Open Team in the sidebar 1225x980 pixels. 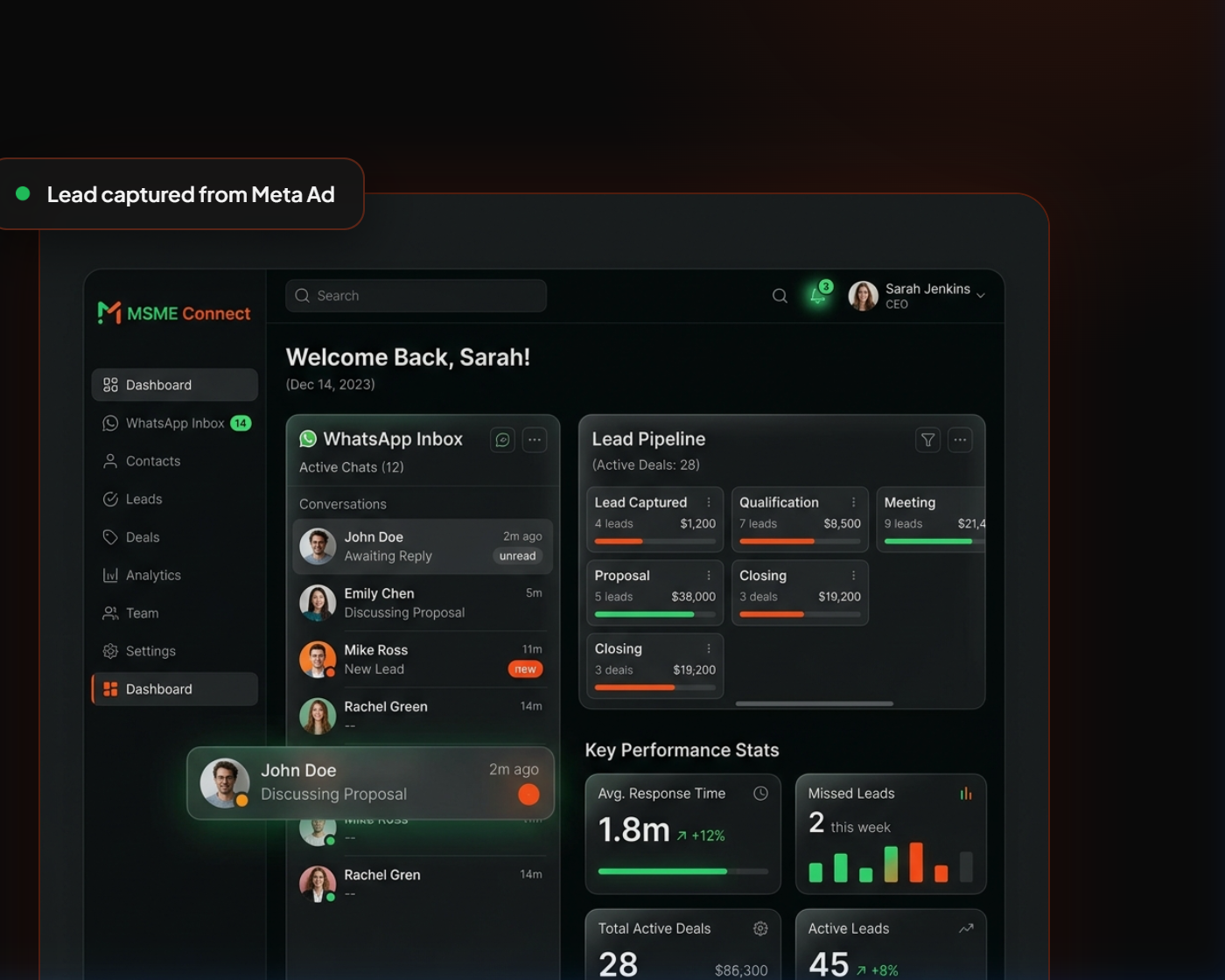click(x=175, y=613)
